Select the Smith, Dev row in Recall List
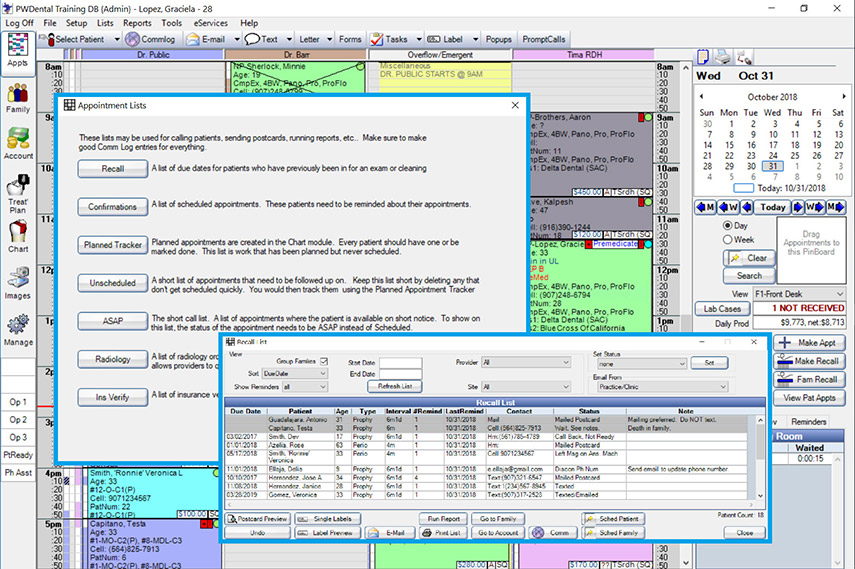 (486, 437)
